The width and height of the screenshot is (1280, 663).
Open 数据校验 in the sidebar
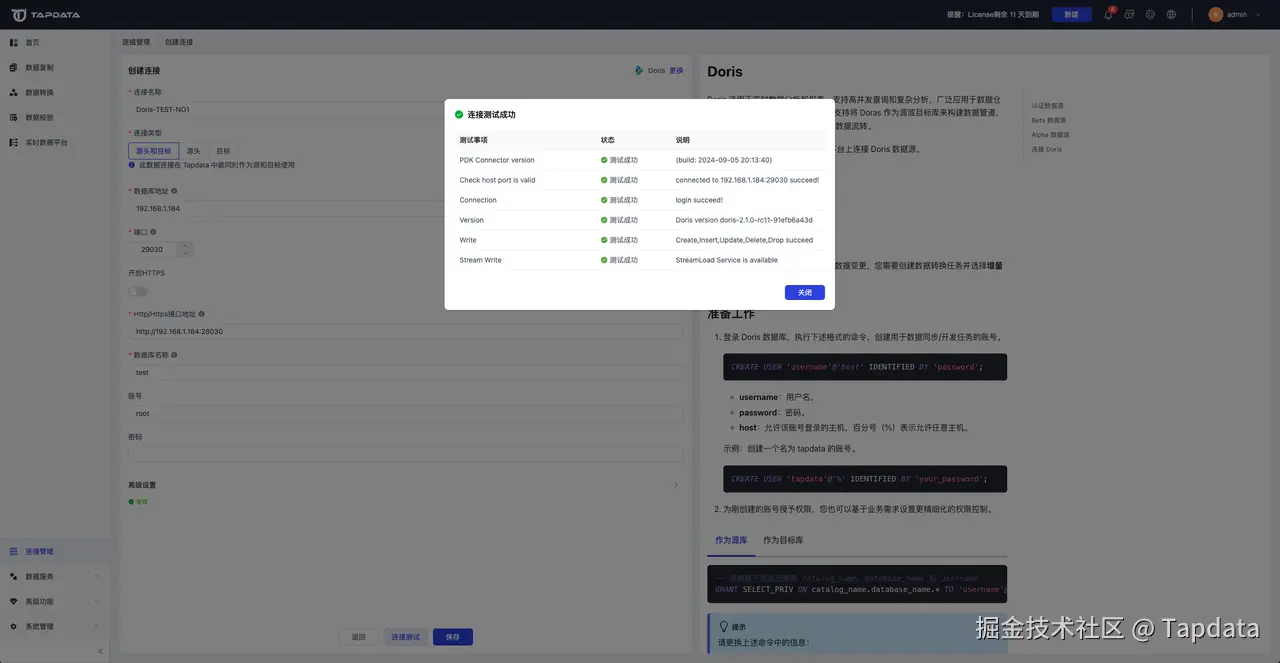40,117
